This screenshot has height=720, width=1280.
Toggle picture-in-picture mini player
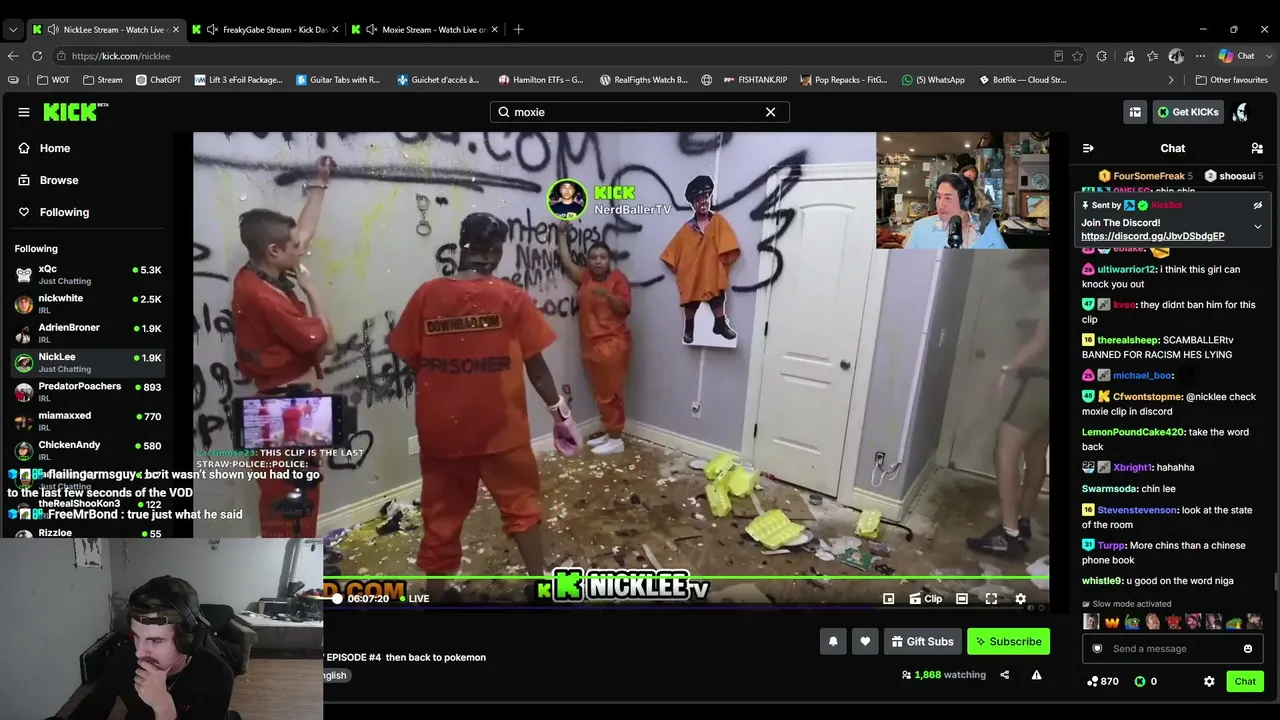[888, 599]
